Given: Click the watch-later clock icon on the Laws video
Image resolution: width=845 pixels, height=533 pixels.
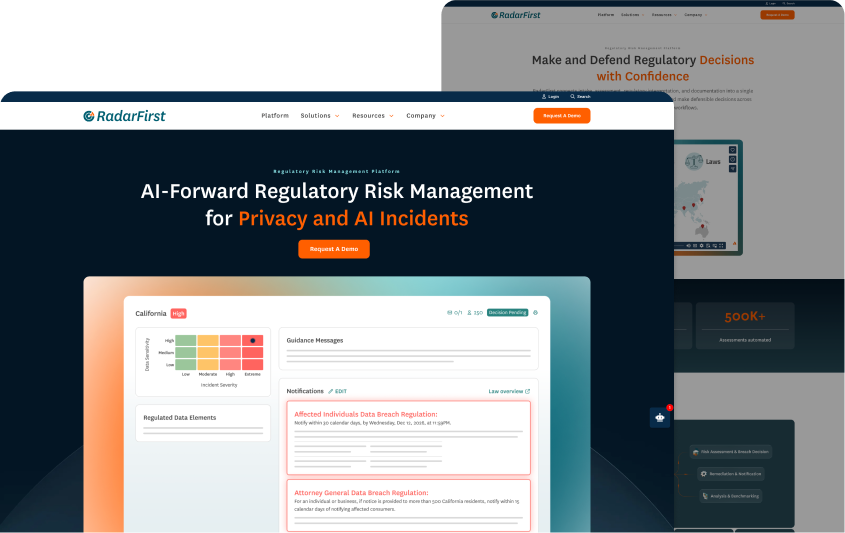Looking at the screenshot, I should click(732, 160).
